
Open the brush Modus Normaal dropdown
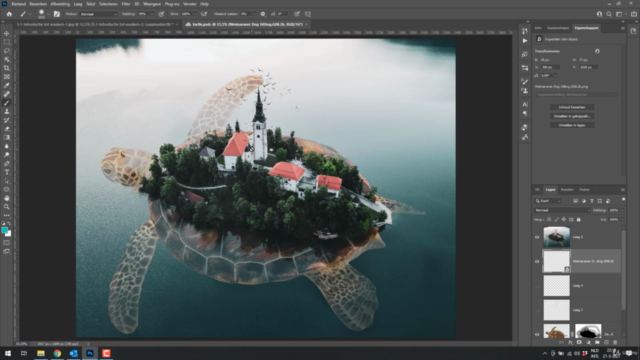[98, 14]
